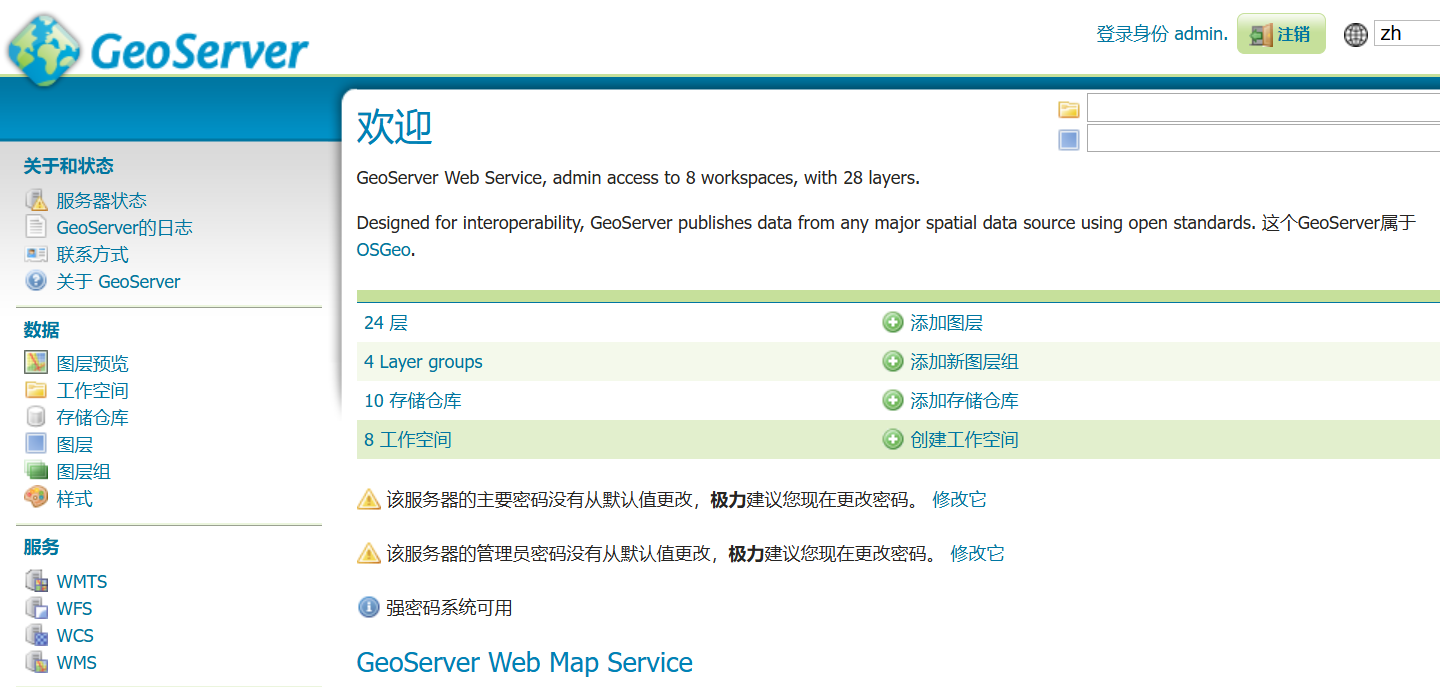This screenshot has width=1440, height=687.
Task: Click the 添加图层 link
Action: (x=946, y=322)
